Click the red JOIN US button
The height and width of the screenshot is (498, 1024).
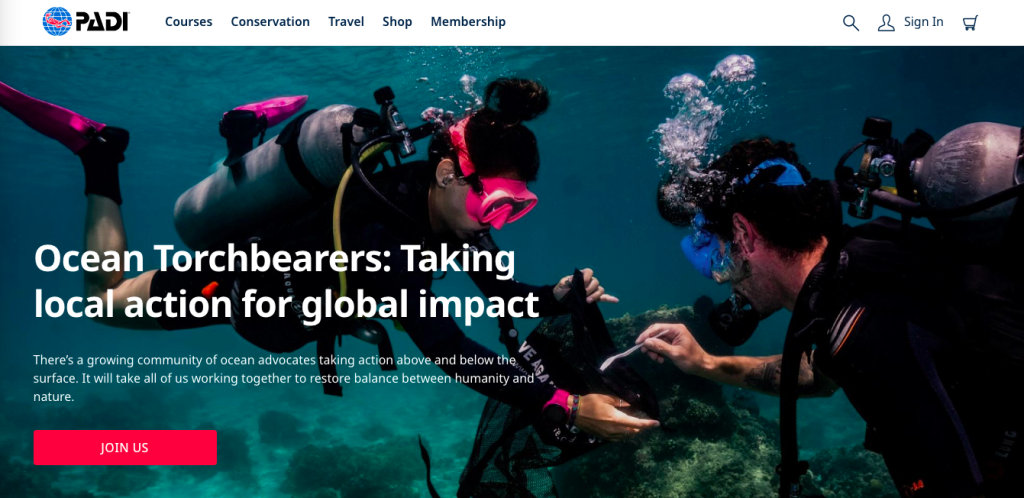(125, 448)
